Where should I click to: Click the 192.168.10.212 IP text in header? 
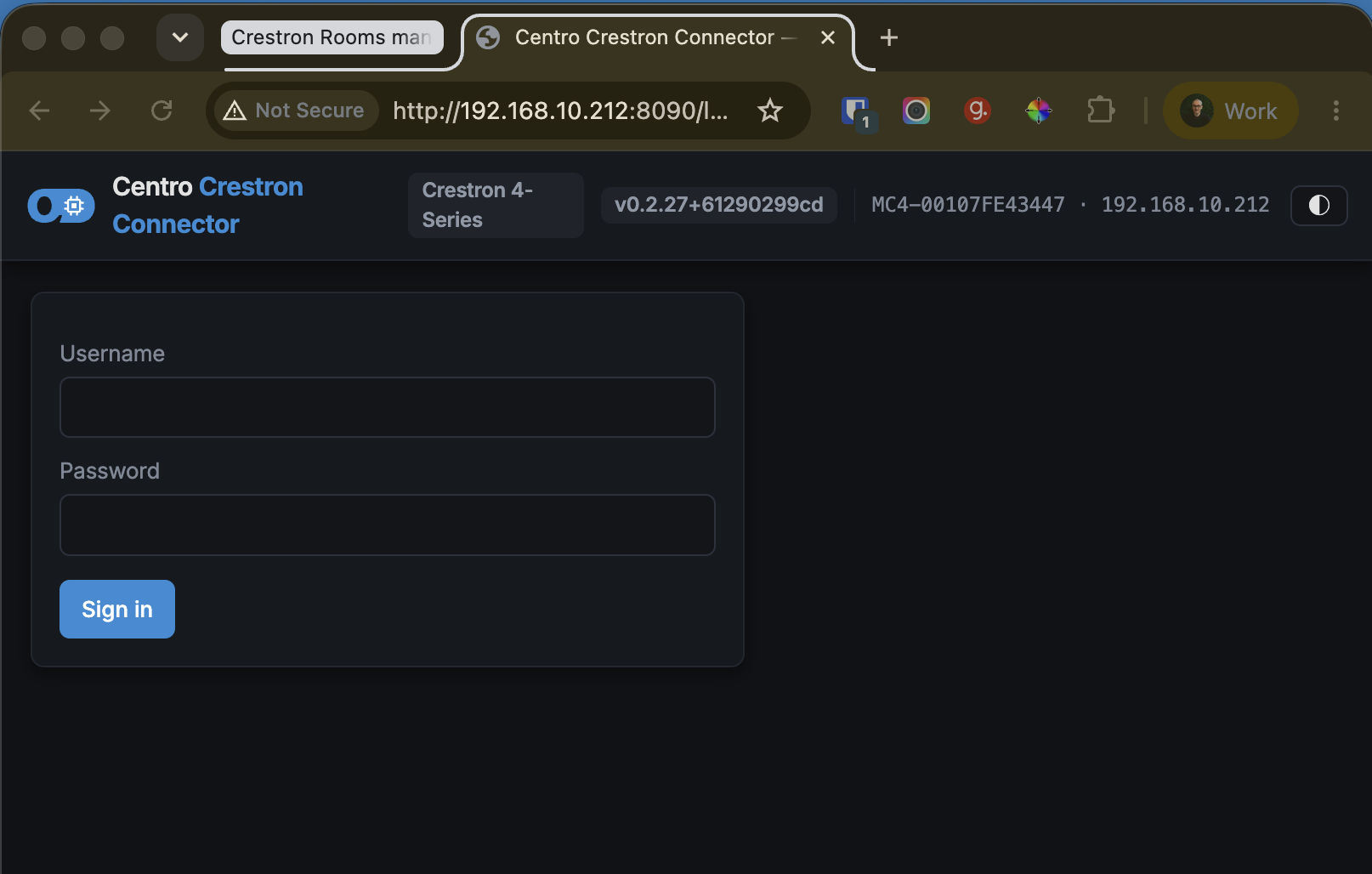(1186, 205)
